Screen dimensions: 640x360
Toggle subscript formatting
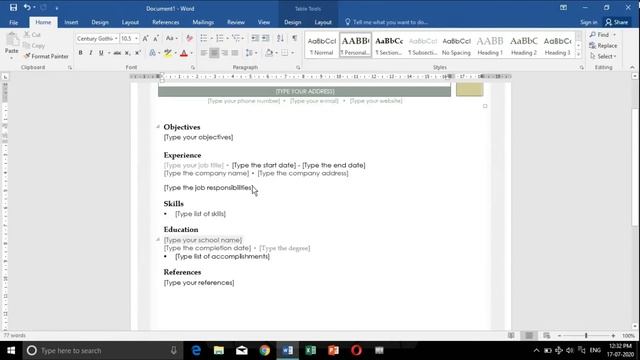point(127,53)
